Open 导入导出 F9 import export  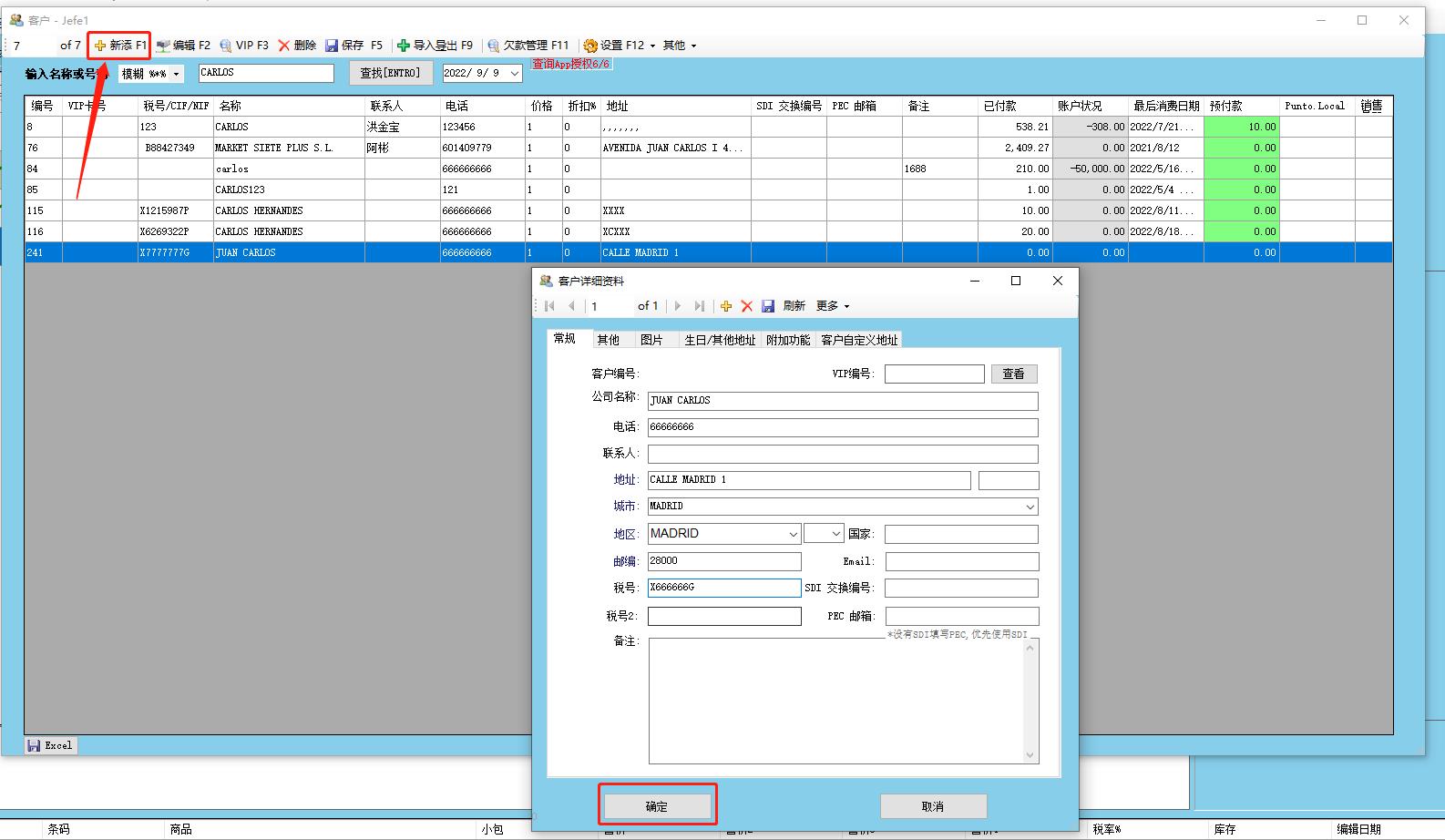(436, 46)
